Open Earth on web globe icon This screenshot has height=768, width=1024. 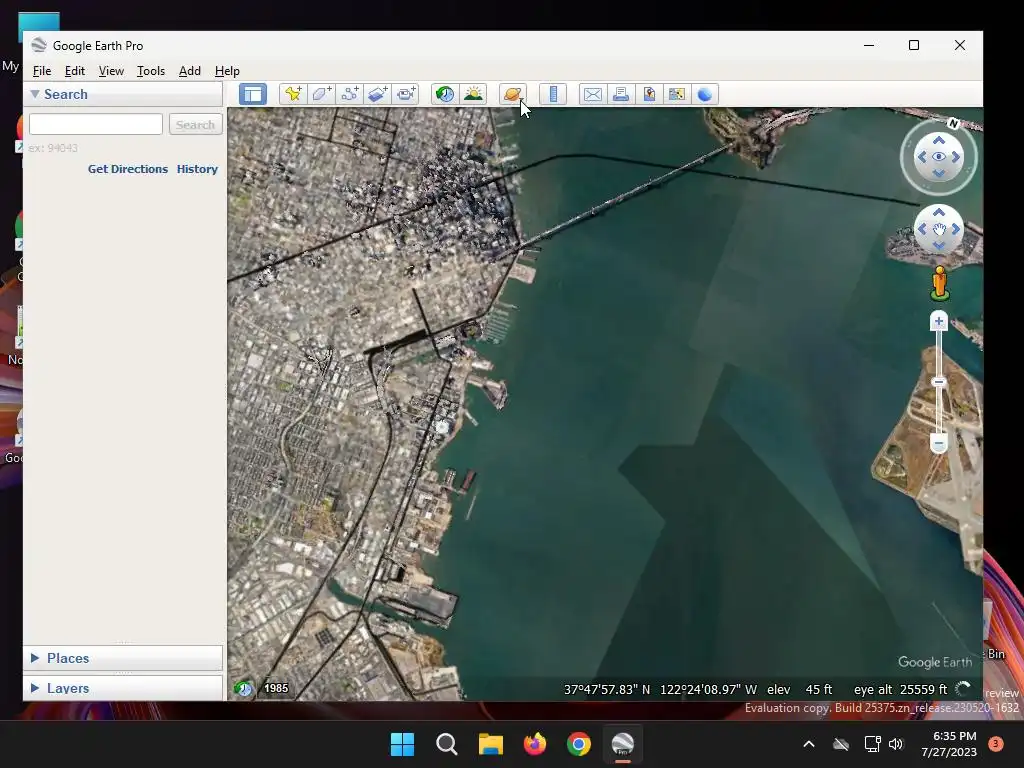705,94
